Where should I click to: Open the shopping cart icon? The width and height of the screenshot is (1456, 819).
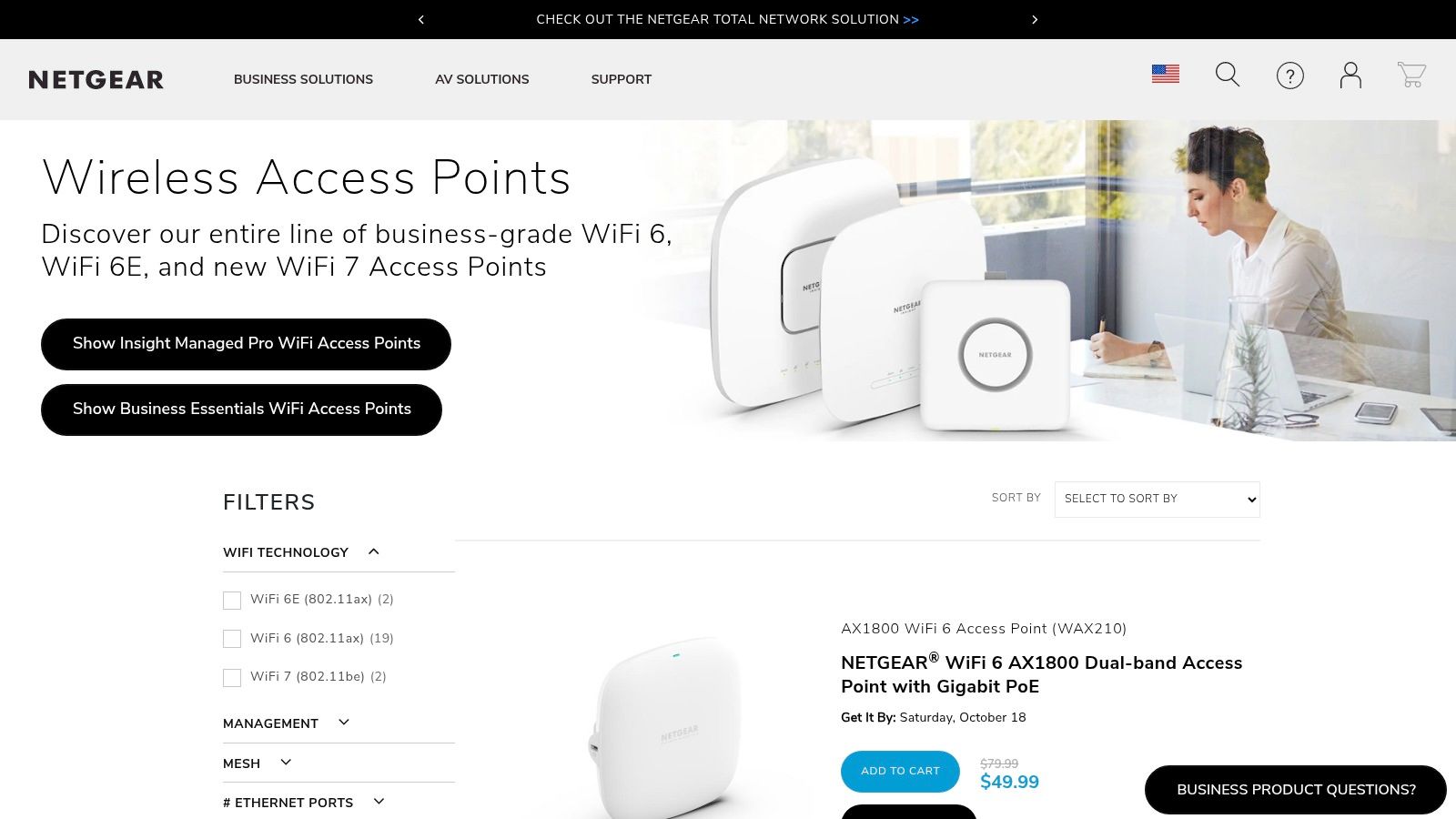click(x=1411, y=75)
